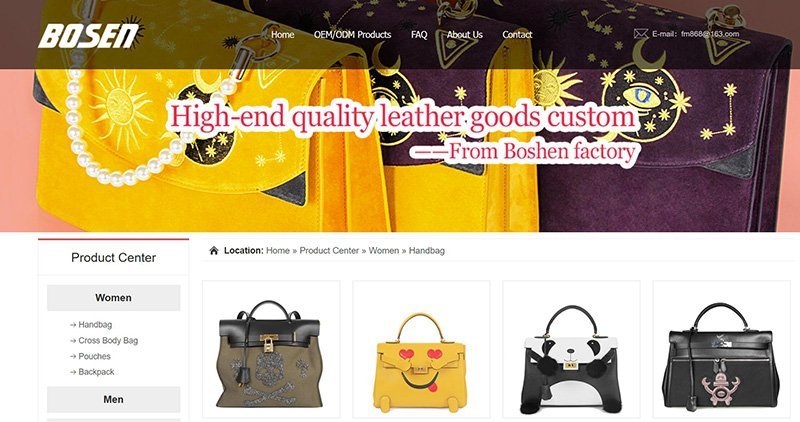Screen dimensions: 800x422
Task: Click the home icon beside Location
Action: pyautogui.click(x=214, y=250)
